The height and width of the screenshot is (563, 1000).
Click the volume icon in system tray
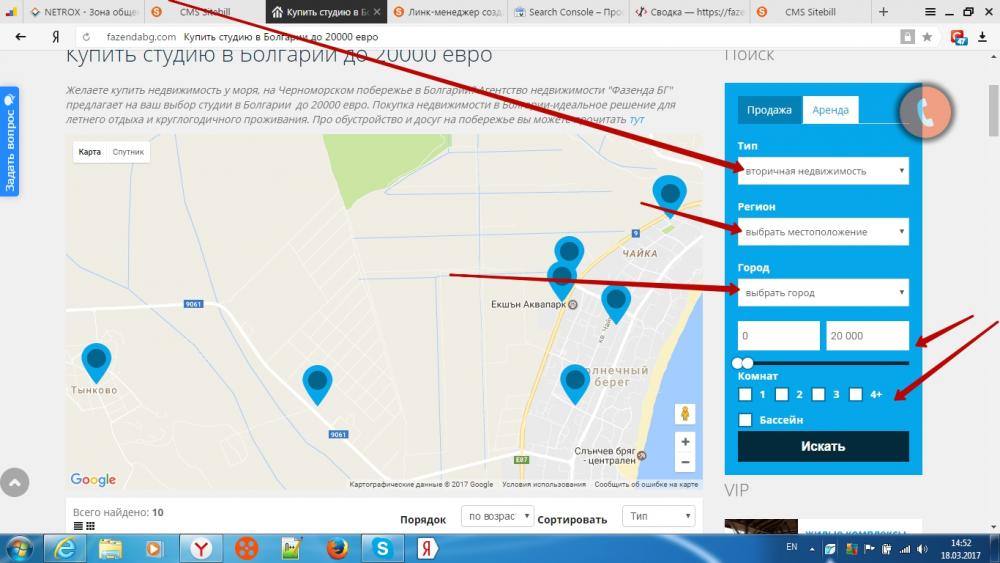coord(922,549)
